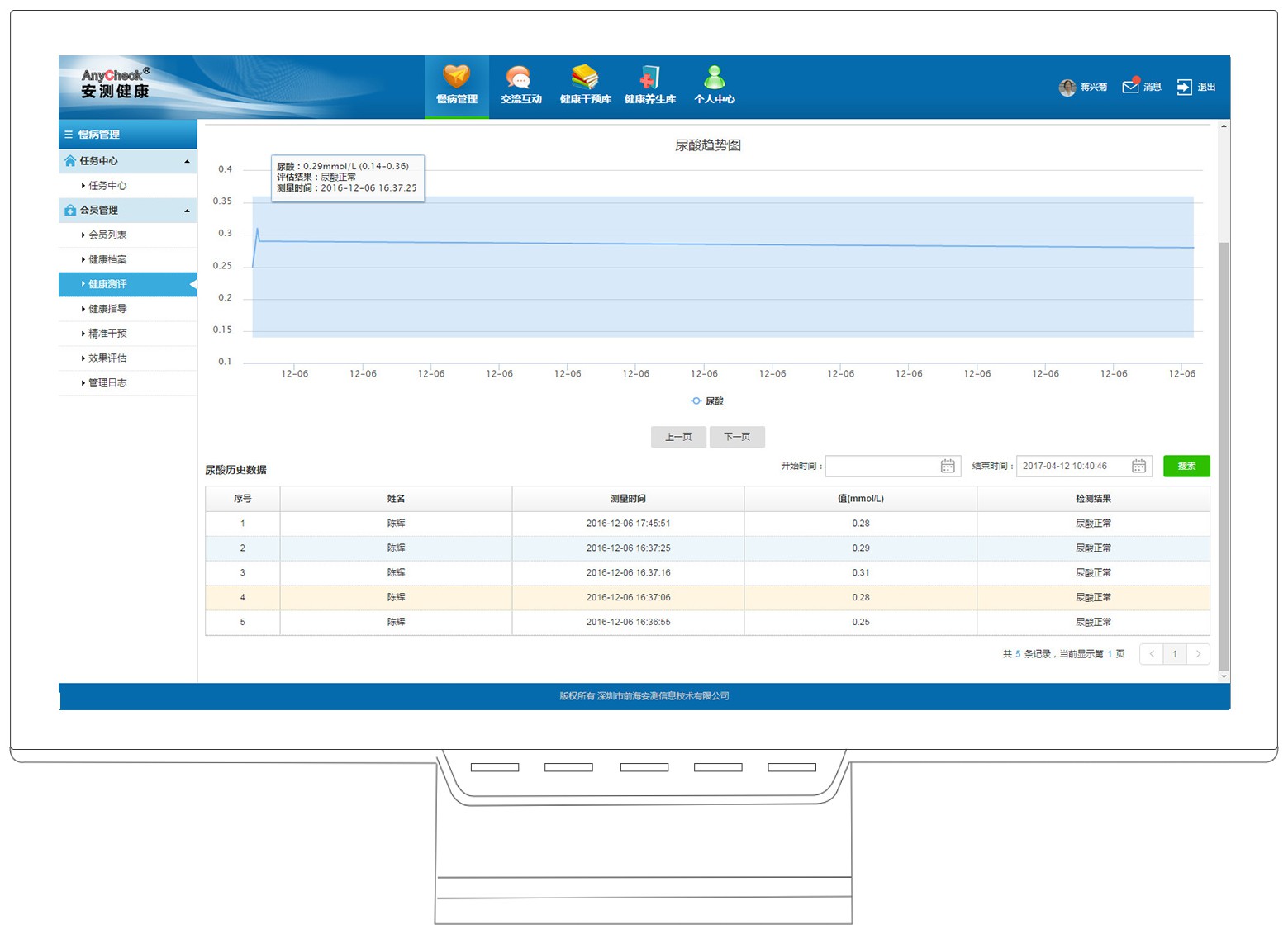Screen dimensions: 1288x934
Task: Toggle the 尿酸 legend series visibility
Action: tap(707, 401)
